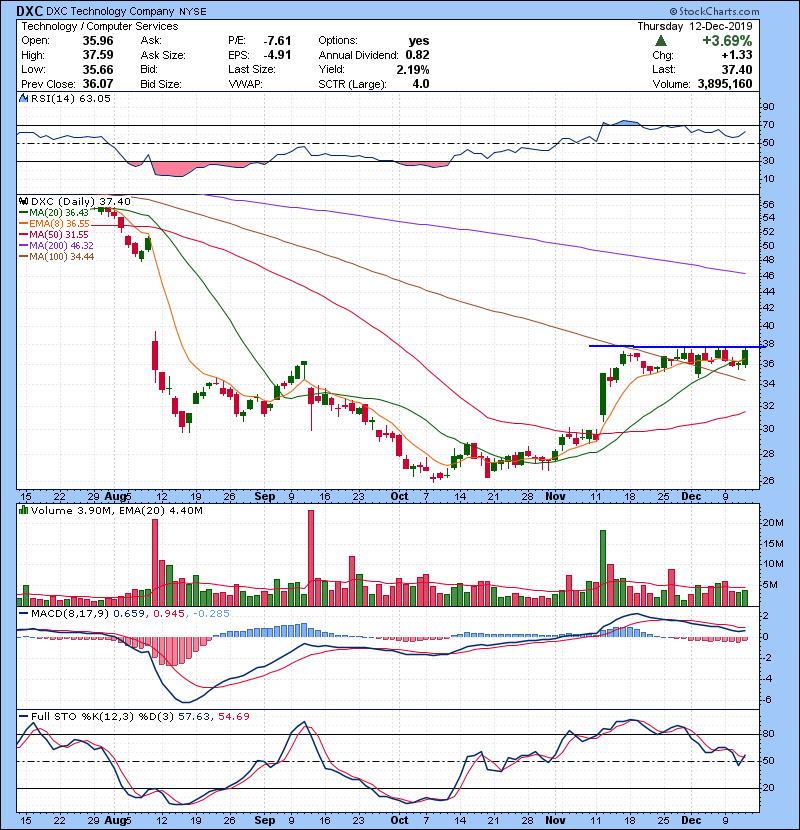800x830 pixels.
Task: Click the SCTR (Large) value 4.0
Action: click(x=421, y=84)
